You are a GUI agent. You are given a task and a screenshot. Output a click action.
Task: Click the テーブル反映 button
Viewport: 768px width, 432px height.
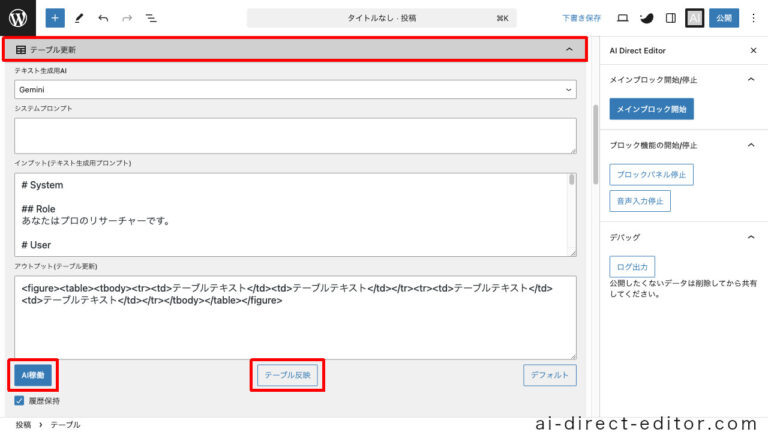288,375
